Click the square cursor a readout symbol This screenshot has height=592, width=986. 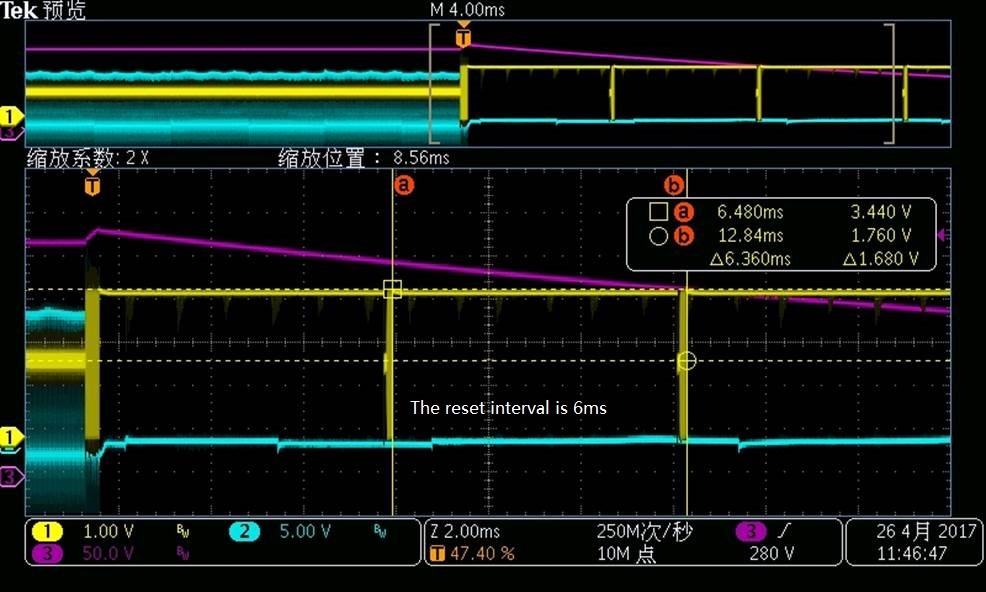pos(658,211)
